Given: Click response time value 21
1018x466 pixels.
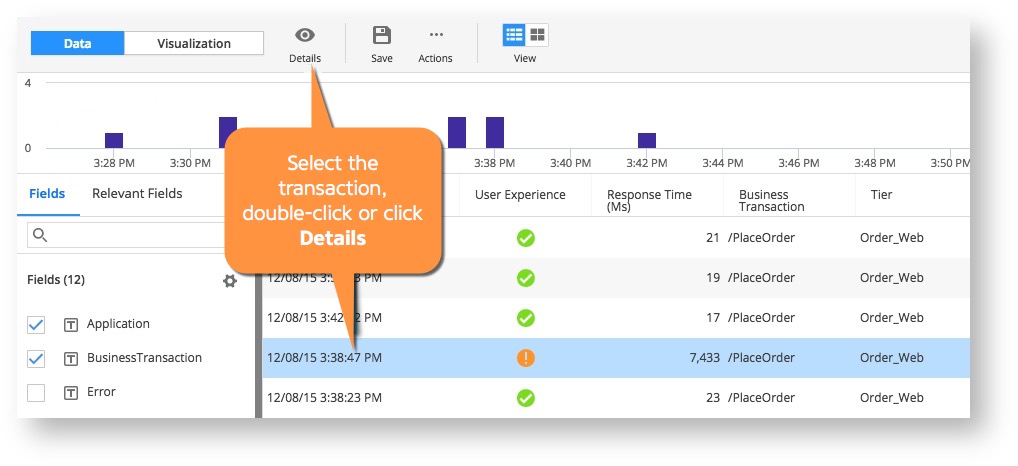Looking at the screenshot, I should click(713, 238).
